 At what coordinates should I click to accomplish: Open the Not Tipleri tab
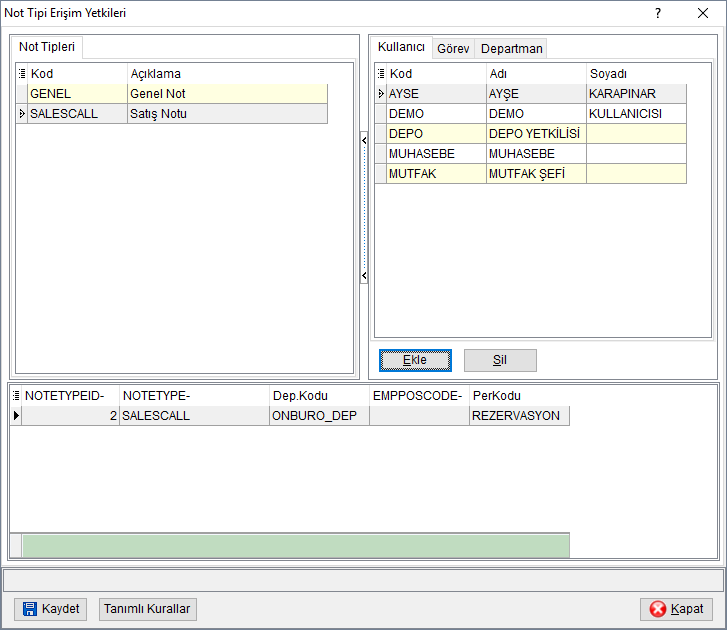point(46,47)
